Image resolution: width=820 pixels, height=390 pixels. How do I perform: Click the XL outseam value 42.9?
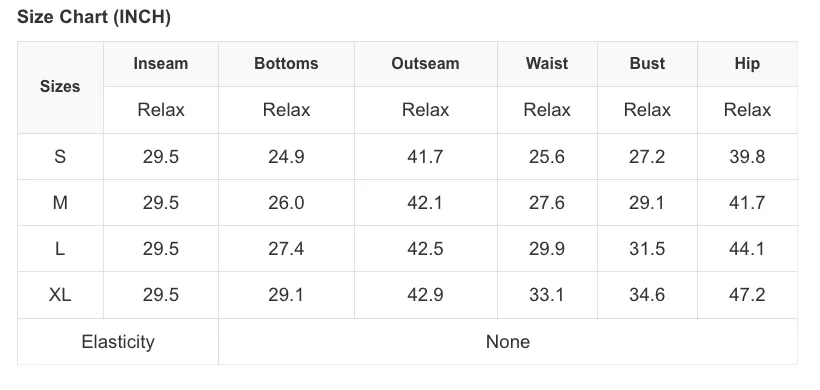pyautogui.click(x=425, y=295)
